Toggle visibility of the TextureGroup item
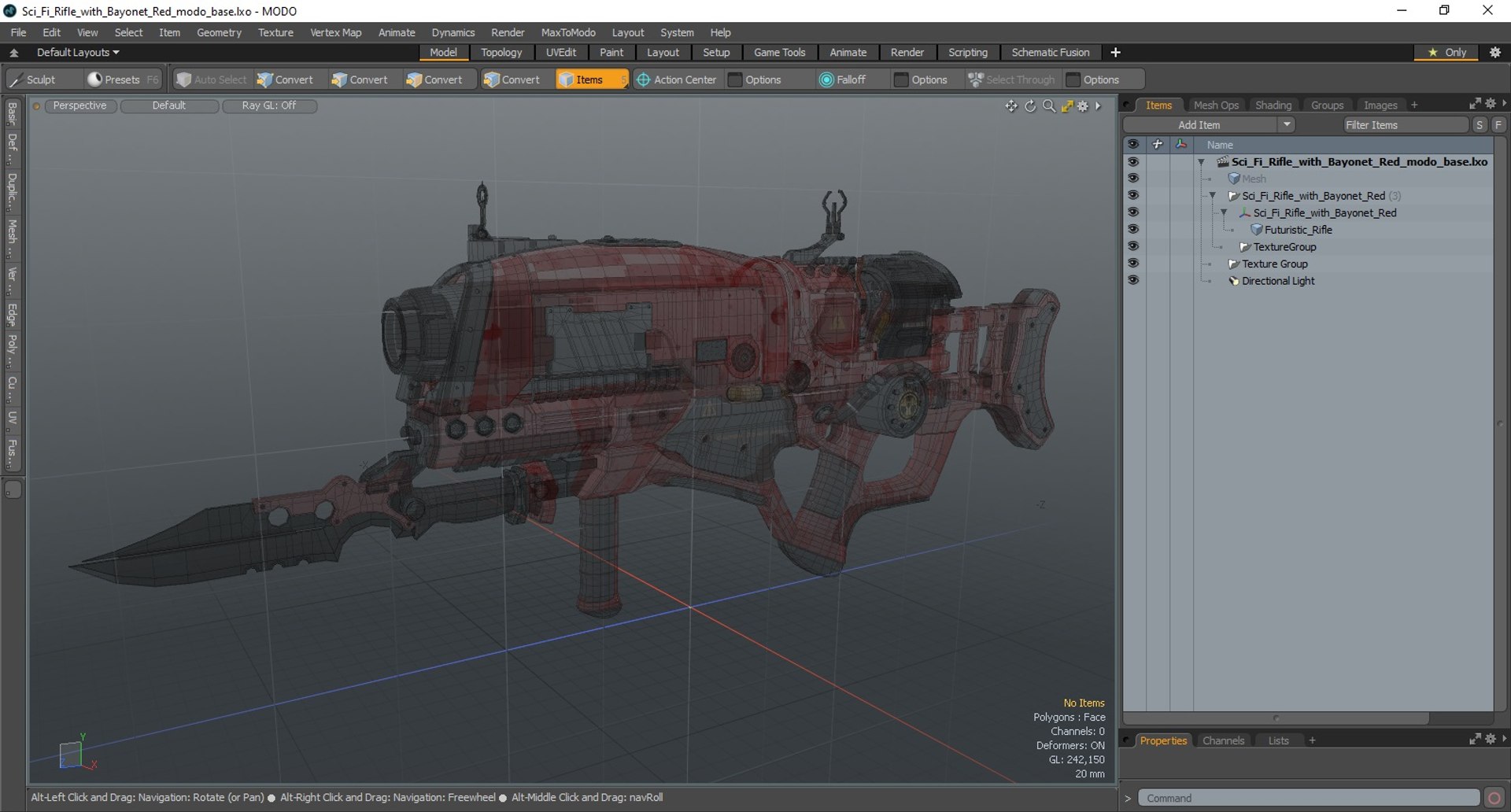Screen dimensions: 1511x812 coord(1133,246)
